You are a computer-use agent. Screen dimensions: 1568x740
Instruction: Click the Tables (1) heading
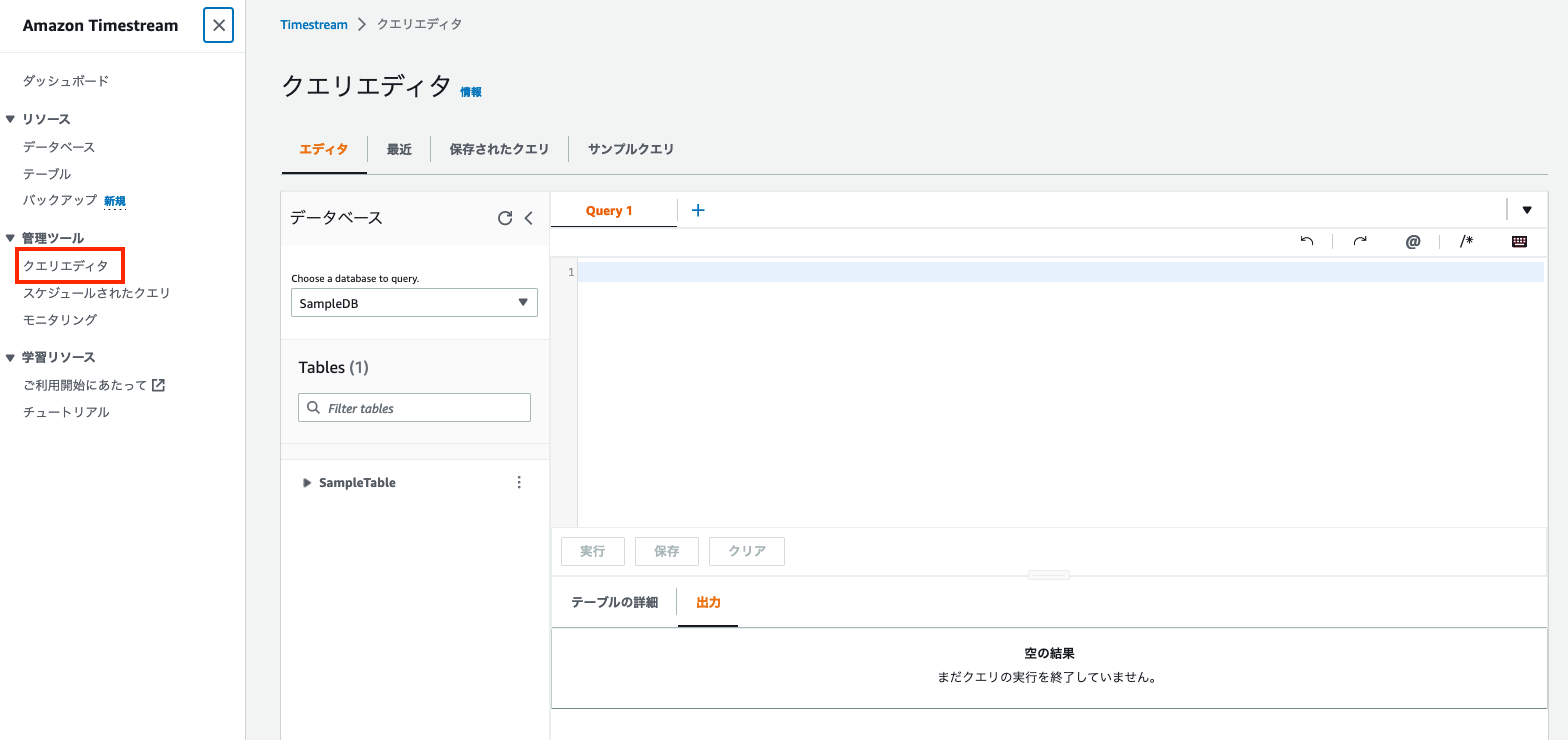coord(334,368)
